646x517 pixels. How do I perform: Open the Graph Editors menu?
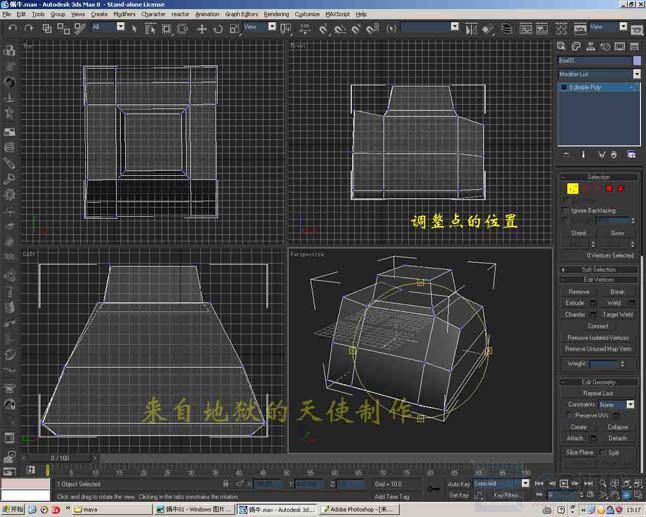(x=241, y=14)
